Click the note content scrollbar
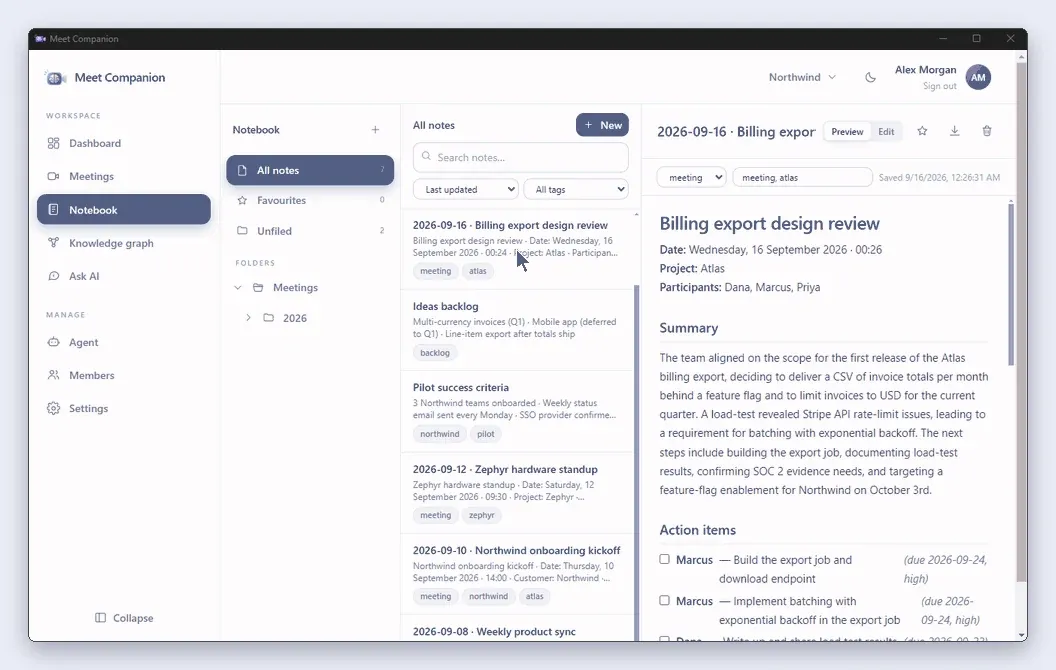Viewport: 1056px width, 670px height. tap(1011, 286)
